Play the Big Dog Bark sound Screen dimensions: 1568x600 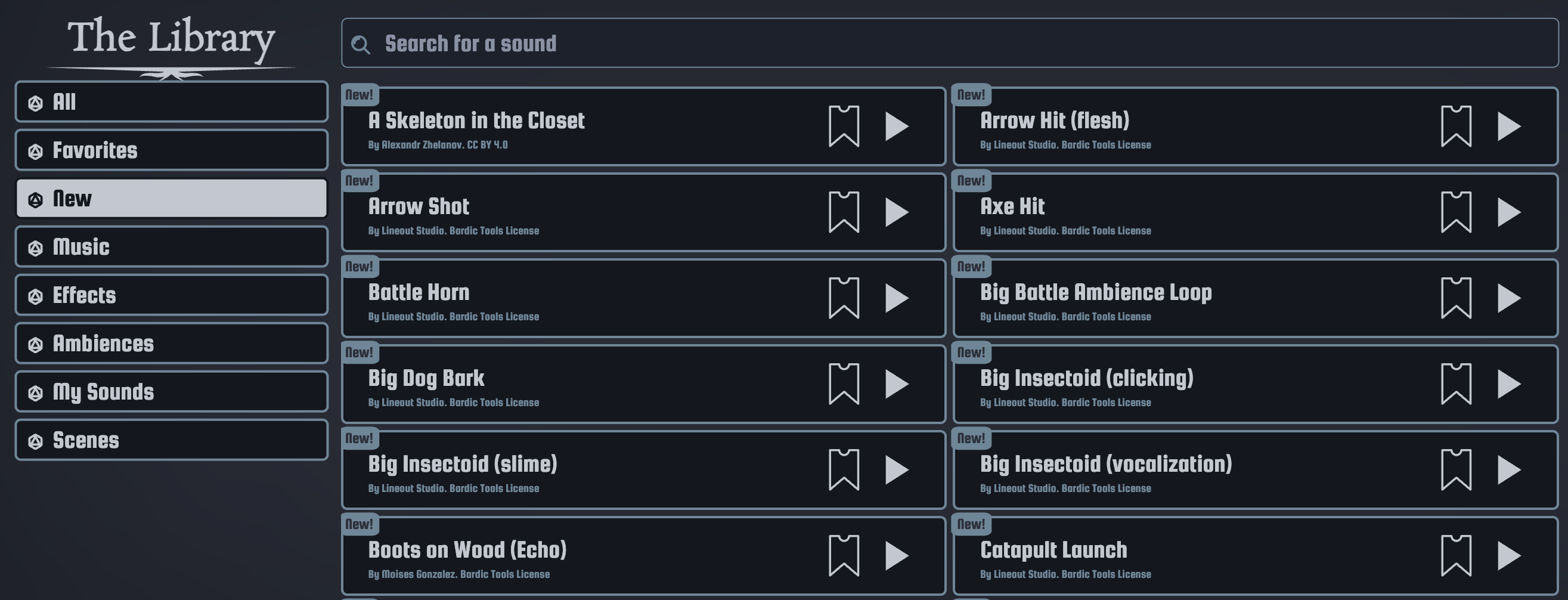point(897,384)
